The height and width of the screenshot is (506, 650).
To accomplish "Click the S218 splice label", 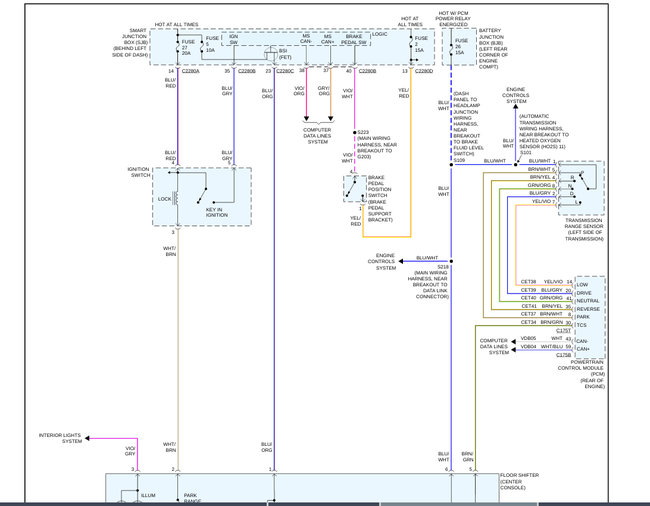I will (443, 267).
